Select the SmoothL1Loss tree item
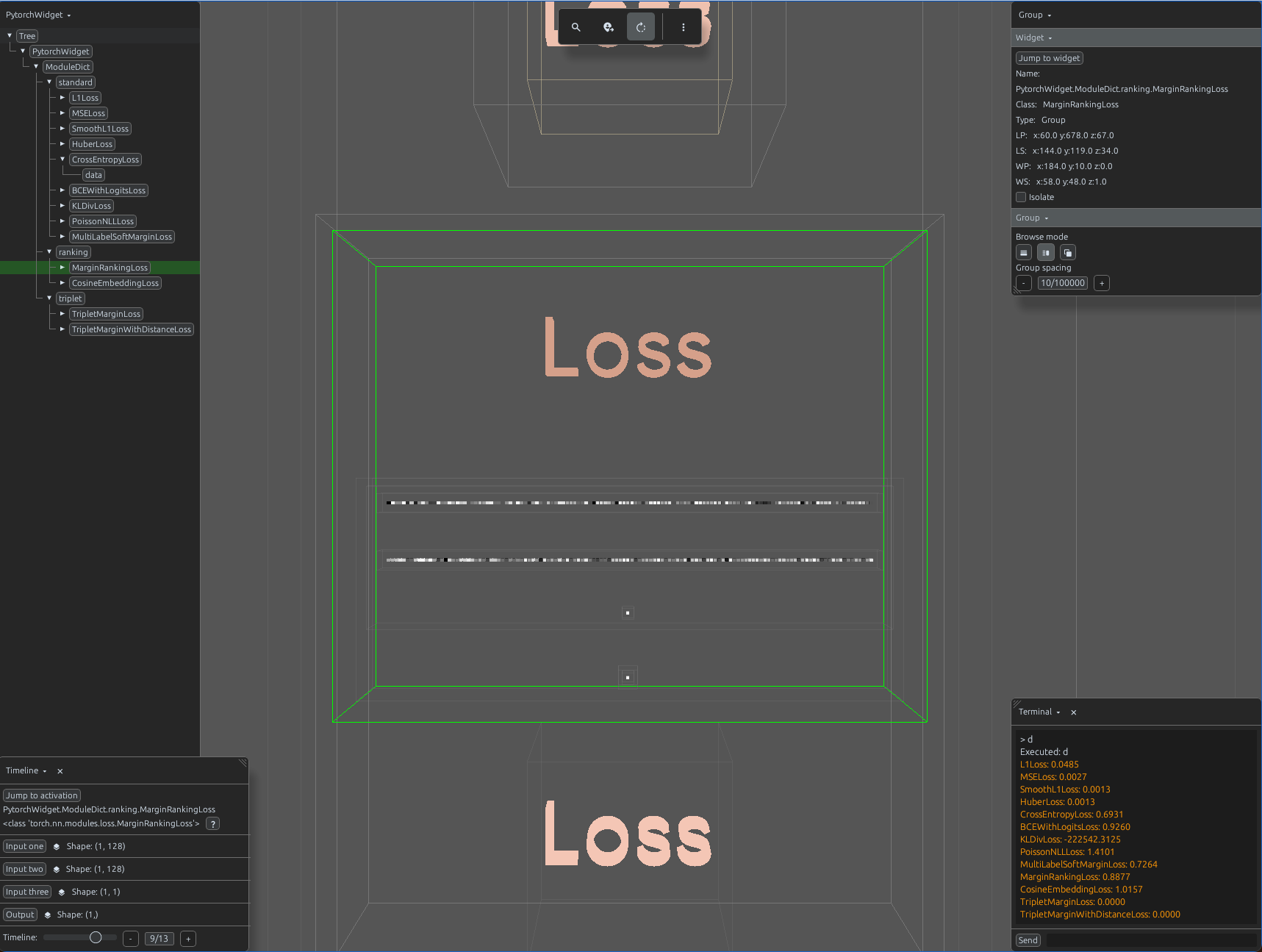Screen dimensions: 1262x952 [100, 129]
